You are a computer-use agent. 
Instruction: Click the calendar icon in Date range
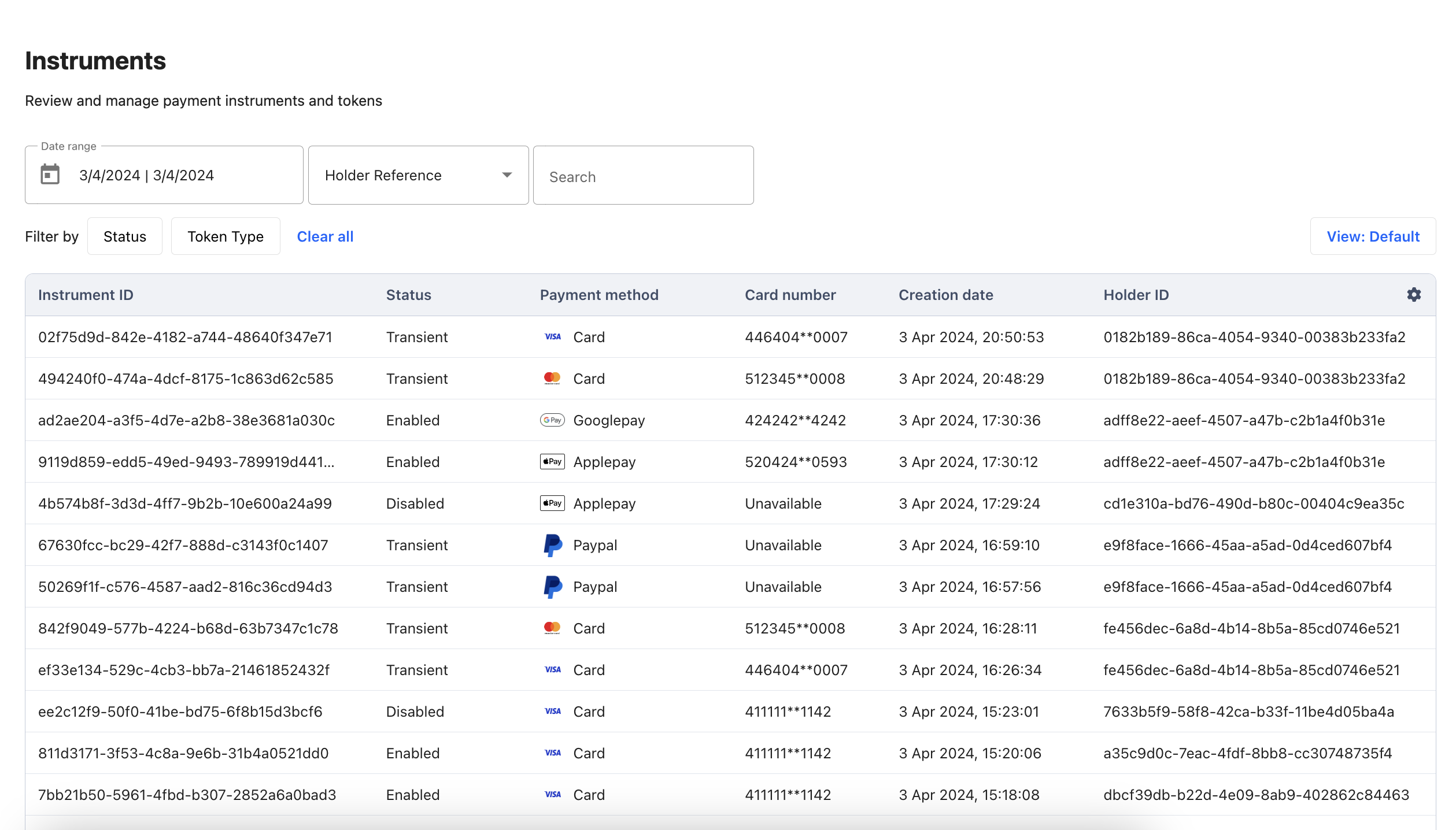(50, 175)
